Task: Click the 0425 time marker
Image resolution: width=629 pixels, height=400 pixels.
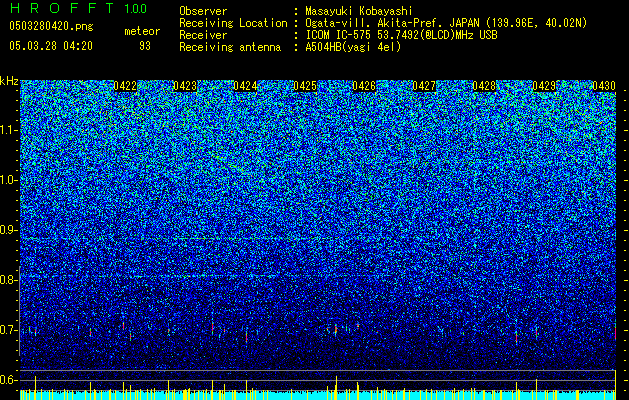Action: pos(305,86)
